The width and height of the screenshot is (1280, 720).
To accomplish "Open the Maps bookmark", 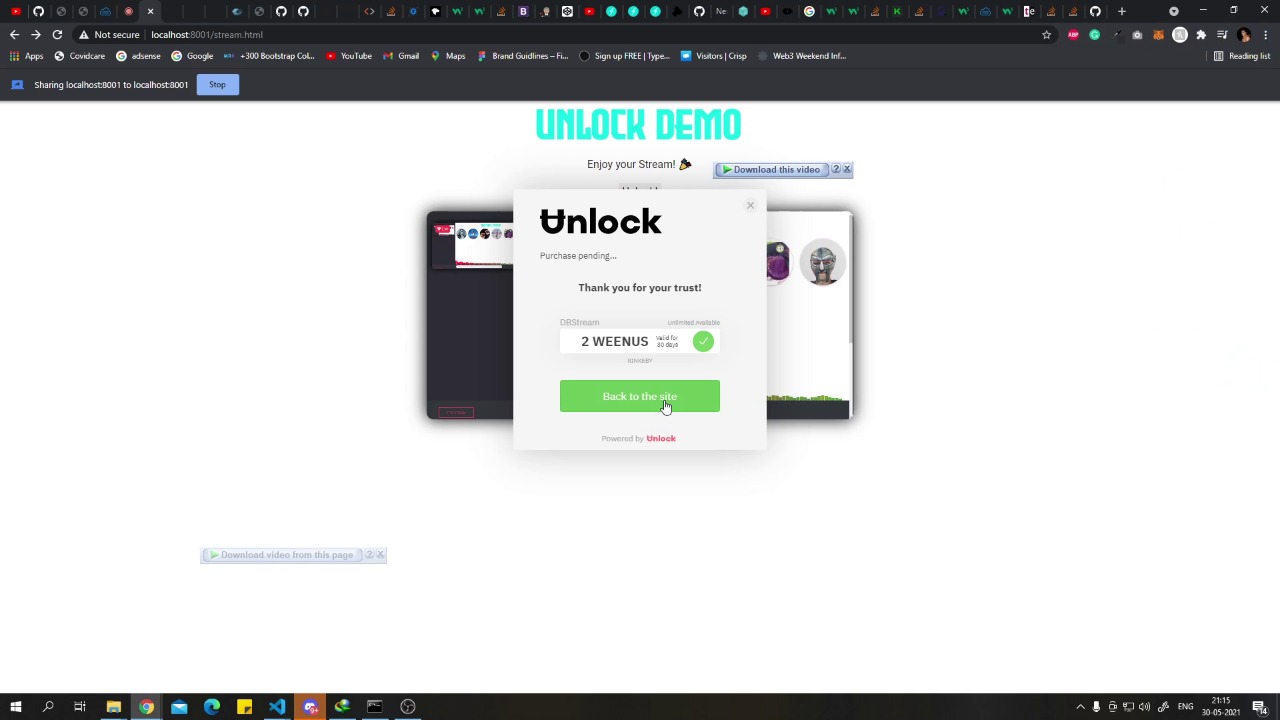I will (448, 56).
